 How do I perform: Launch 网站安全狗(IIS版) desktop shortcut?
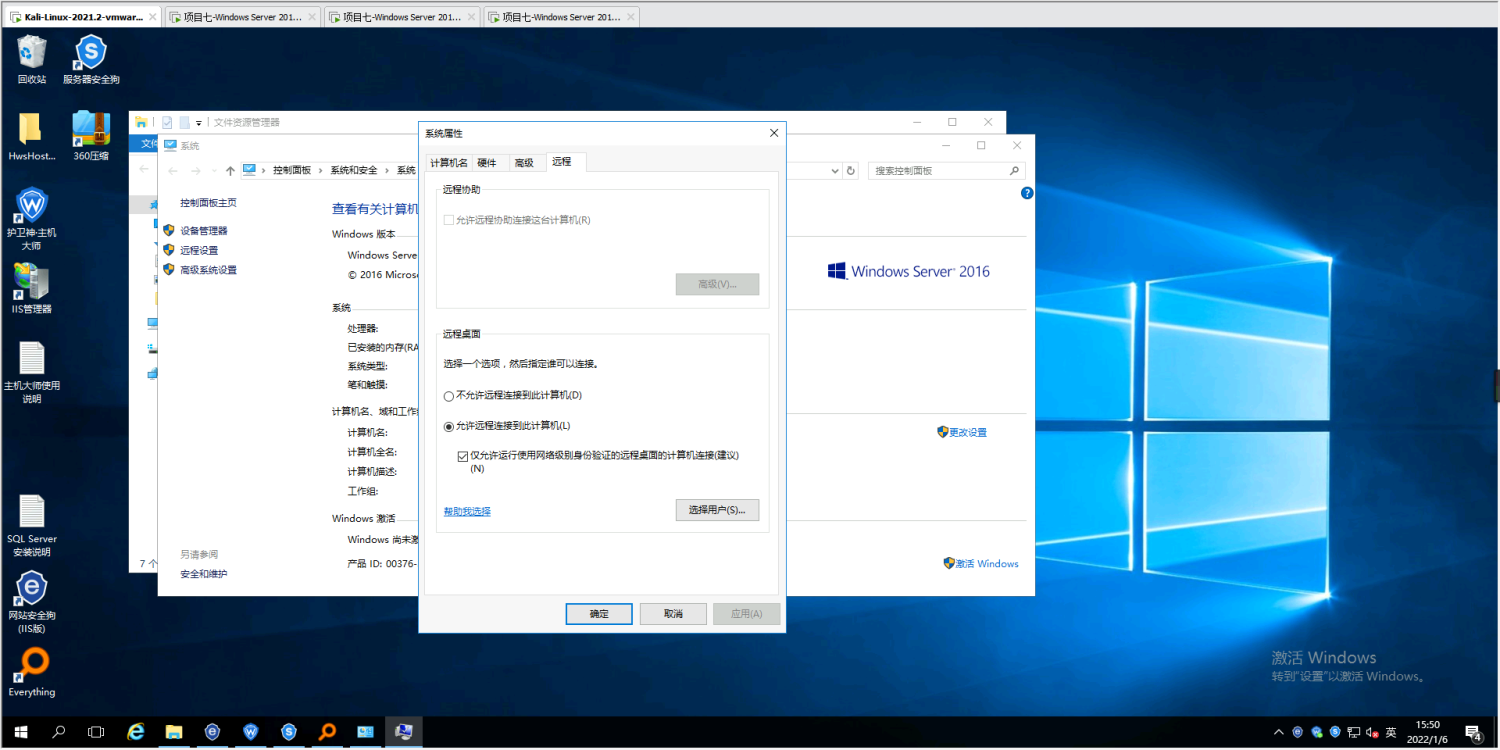point(32,603)
